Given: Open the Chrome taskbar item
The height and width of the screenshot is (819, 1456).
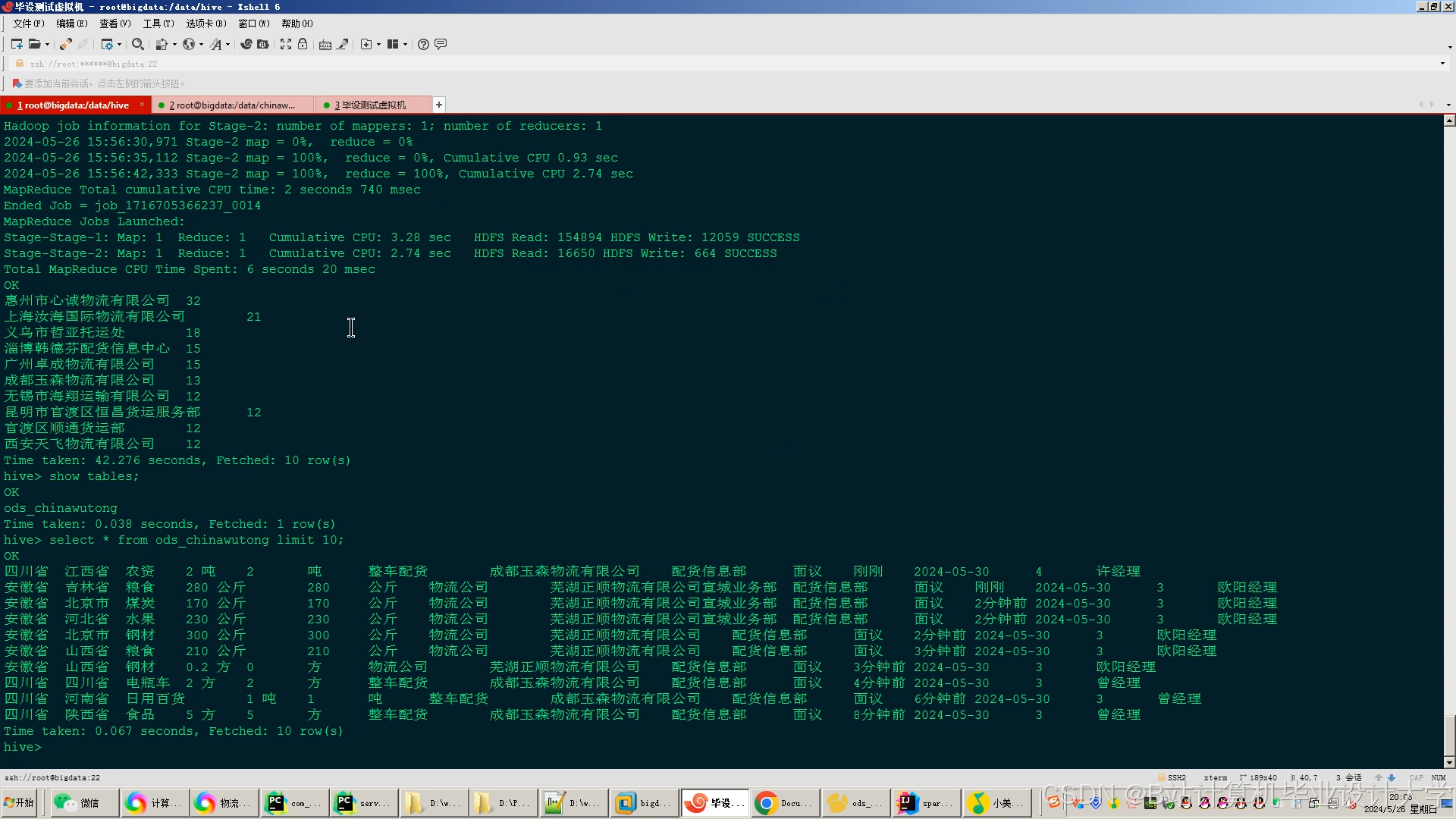Looking at the screenshot, I should click(x=786, y=803).
